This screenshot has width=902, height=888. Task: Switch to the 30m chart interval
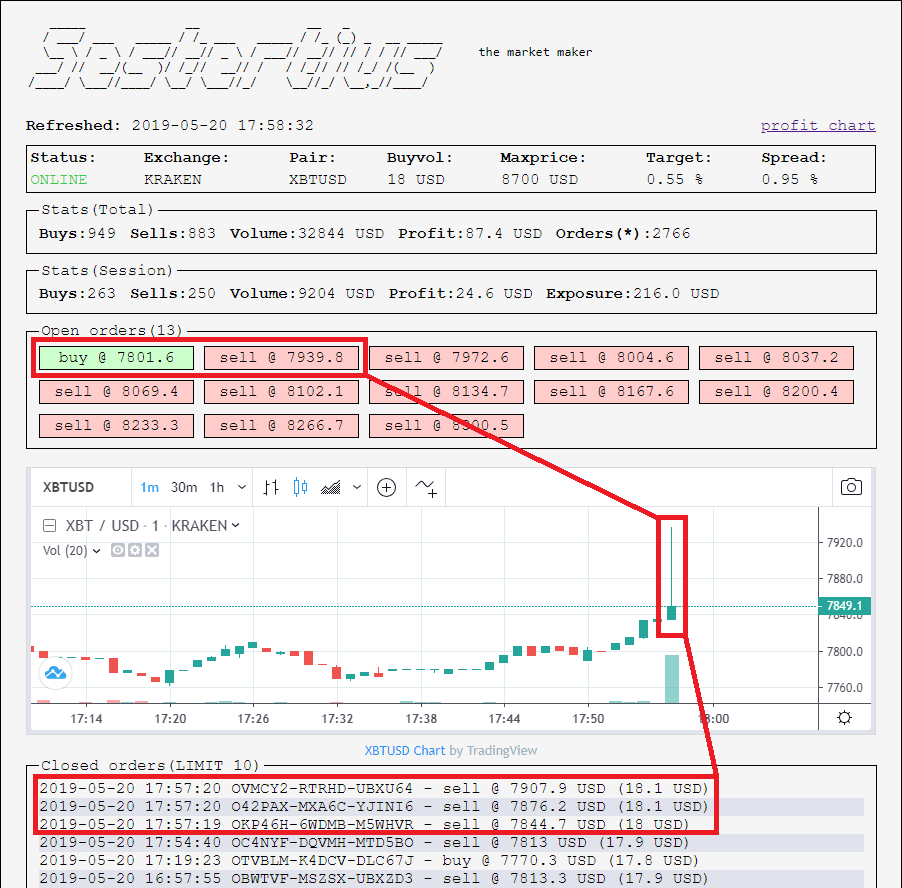pos(184,488)
